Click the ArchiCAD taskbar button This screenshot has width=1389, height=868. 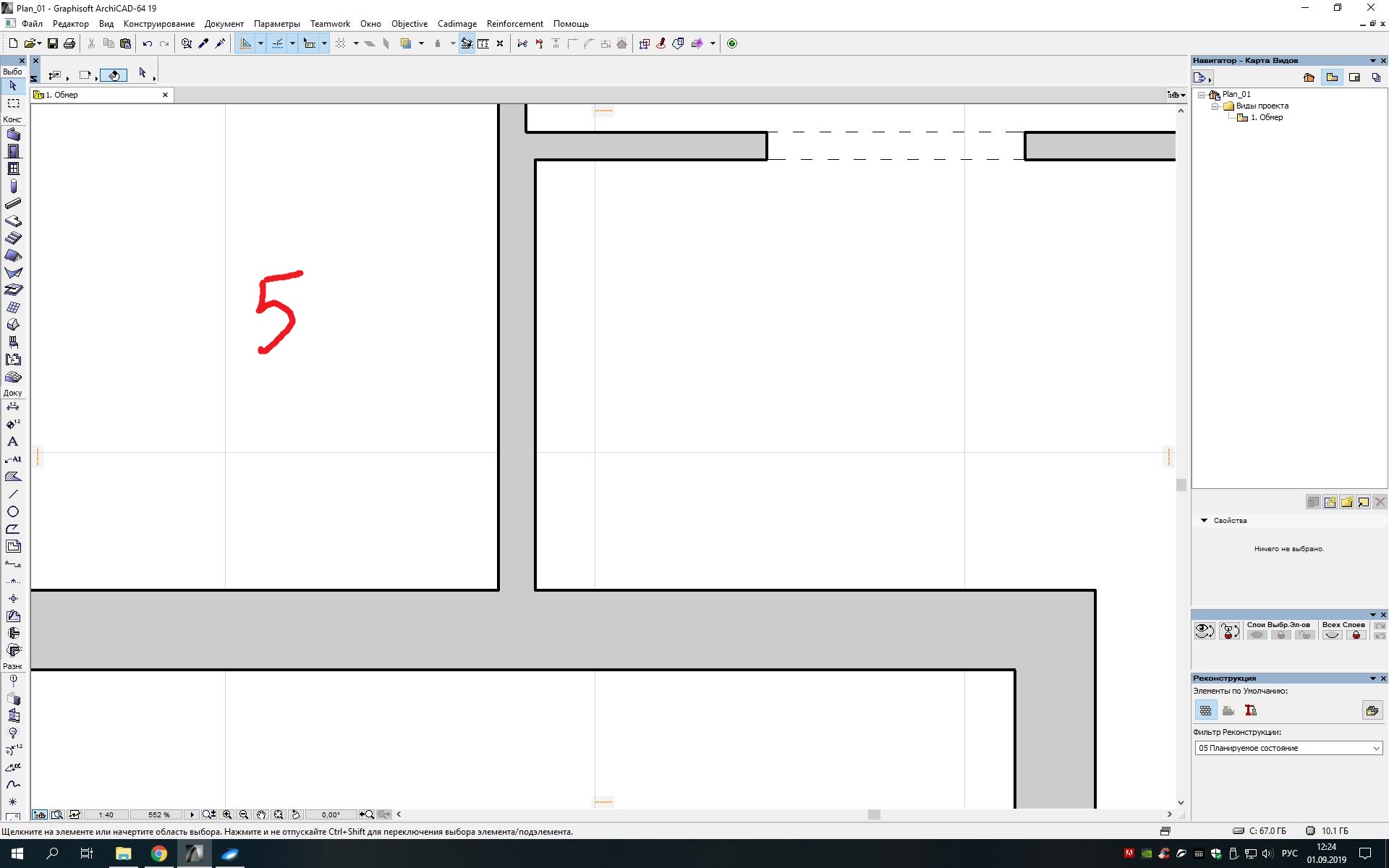(195, 853)
